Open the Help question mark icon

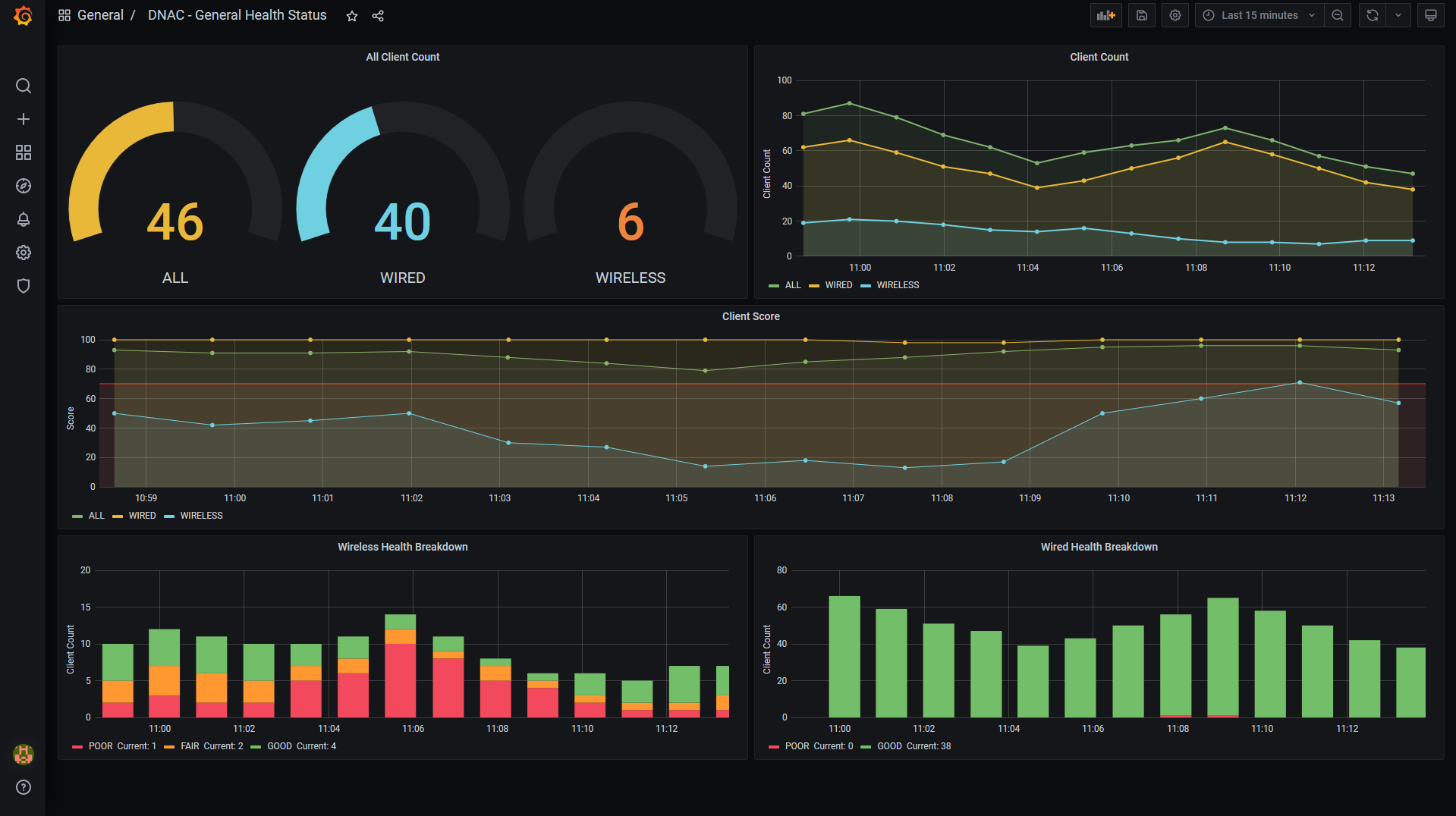click(24, 787)
